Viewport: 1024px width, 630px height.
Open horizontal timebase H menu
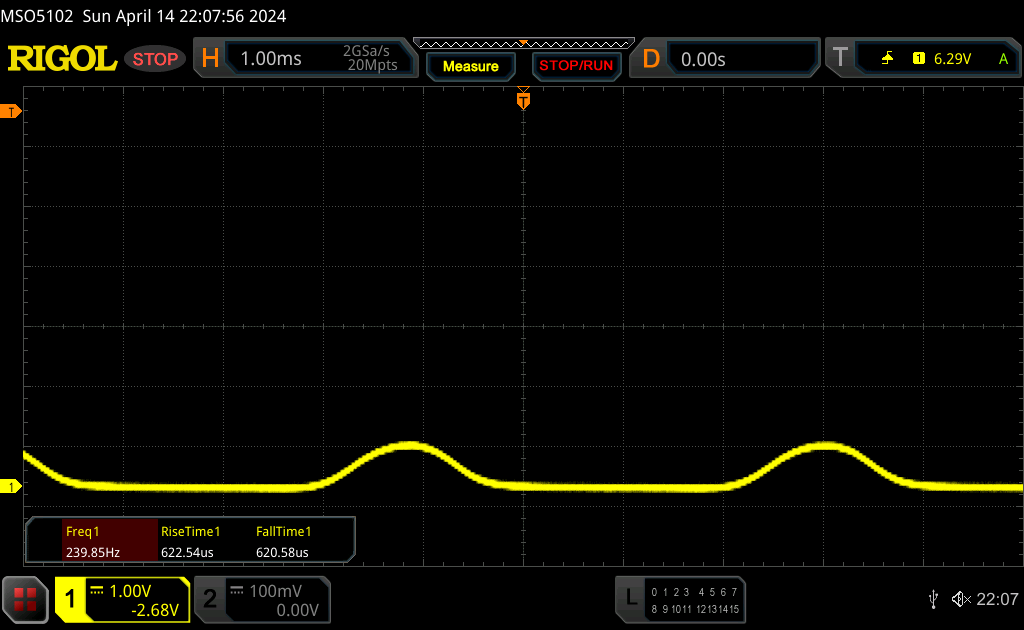tap(210, 59)
